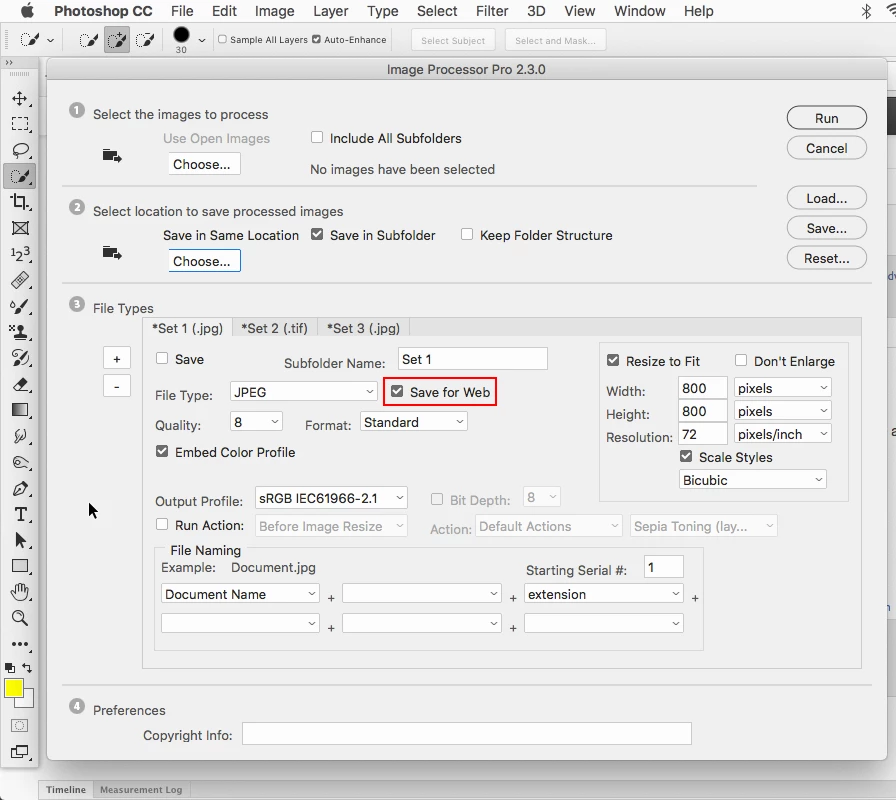Switch to the Measurement Log tab
The height and width of the screenshot is (800, 896).
tap(141, 790)
